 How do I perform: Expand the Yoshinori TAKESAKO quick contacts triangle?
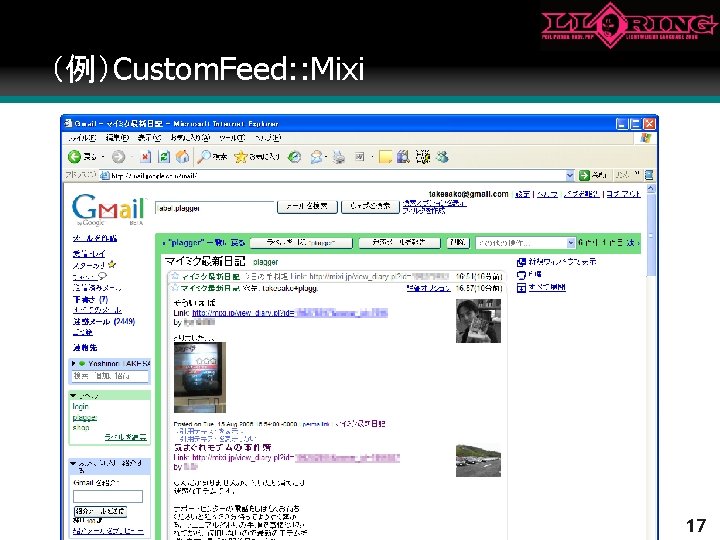(x=73, y=363)
